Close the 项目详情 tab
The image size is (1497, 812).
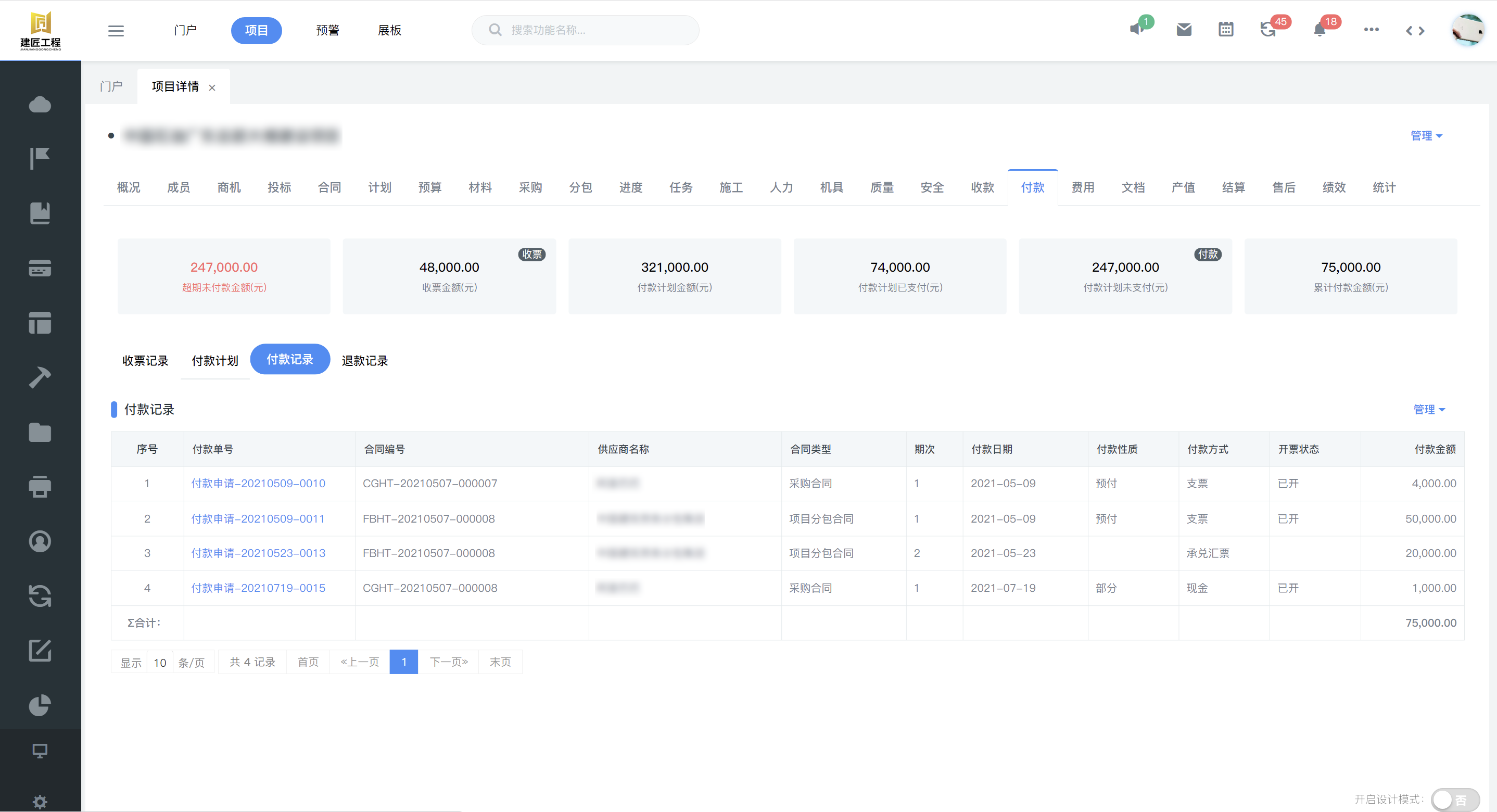coord(212,88)
